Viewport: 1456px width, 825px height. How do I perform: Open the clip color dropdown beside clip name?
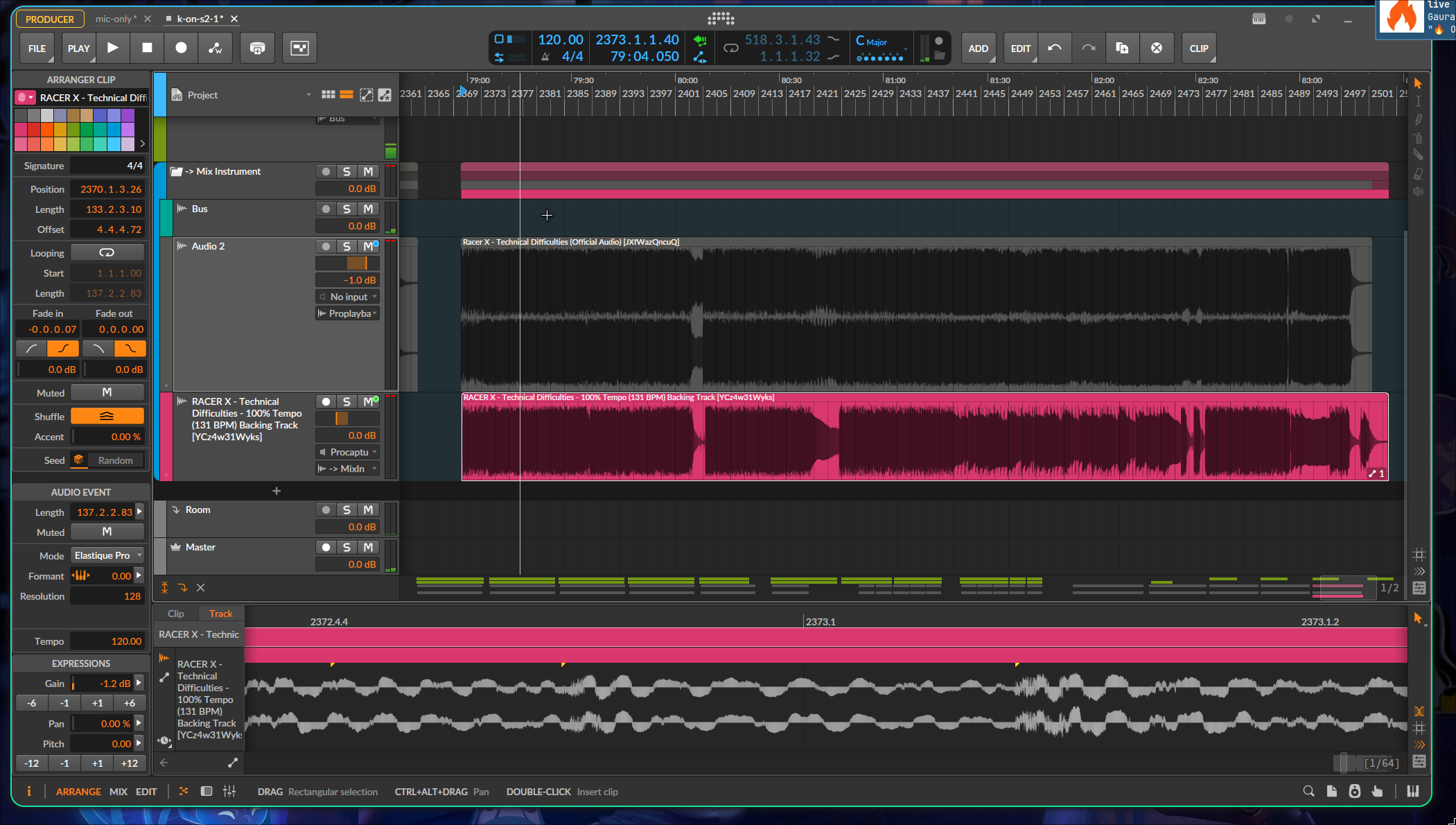25,98
